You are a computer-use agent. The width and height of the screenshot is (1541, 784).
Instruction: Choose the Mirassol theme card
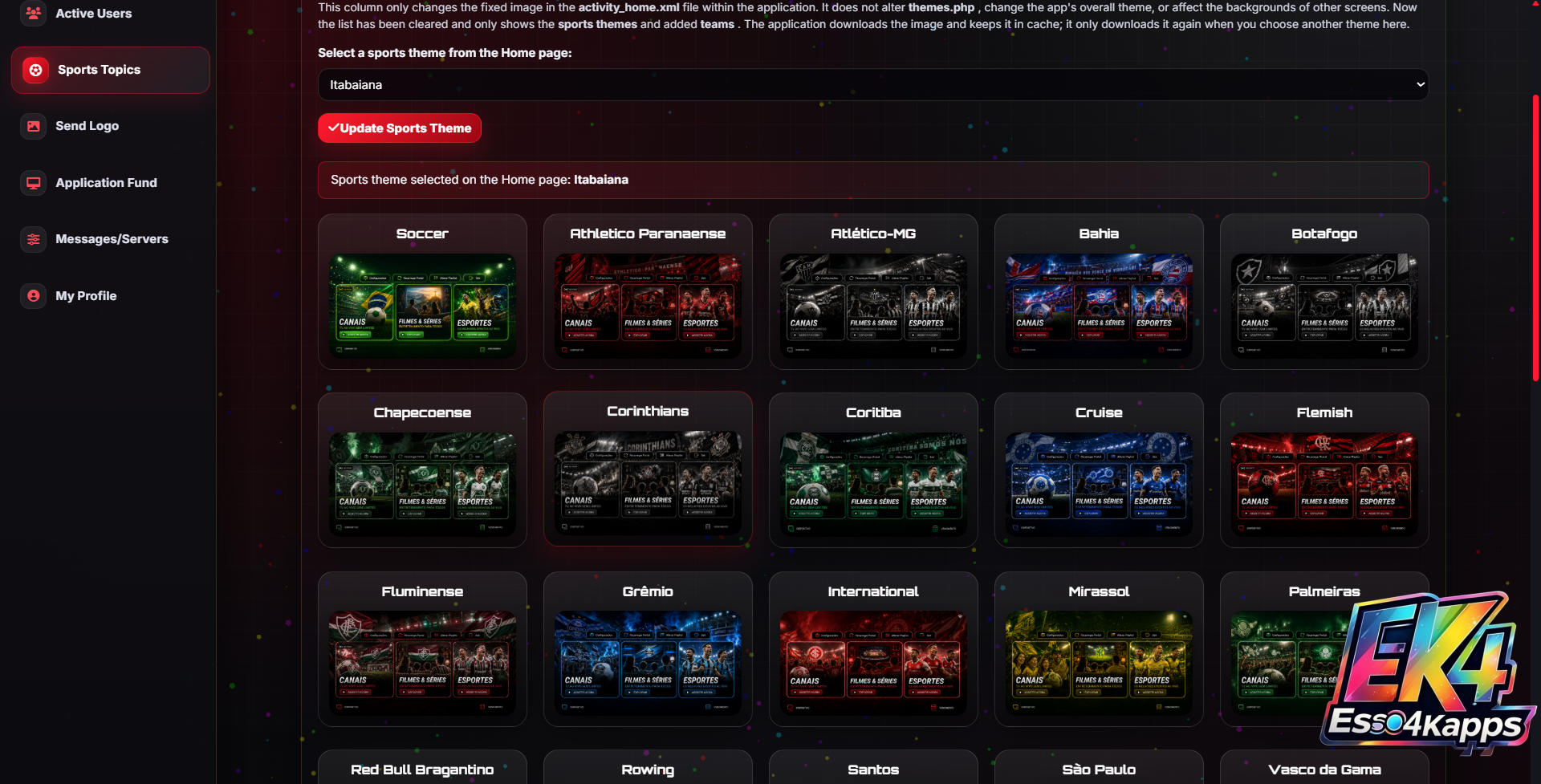[x=1099, y=648]
